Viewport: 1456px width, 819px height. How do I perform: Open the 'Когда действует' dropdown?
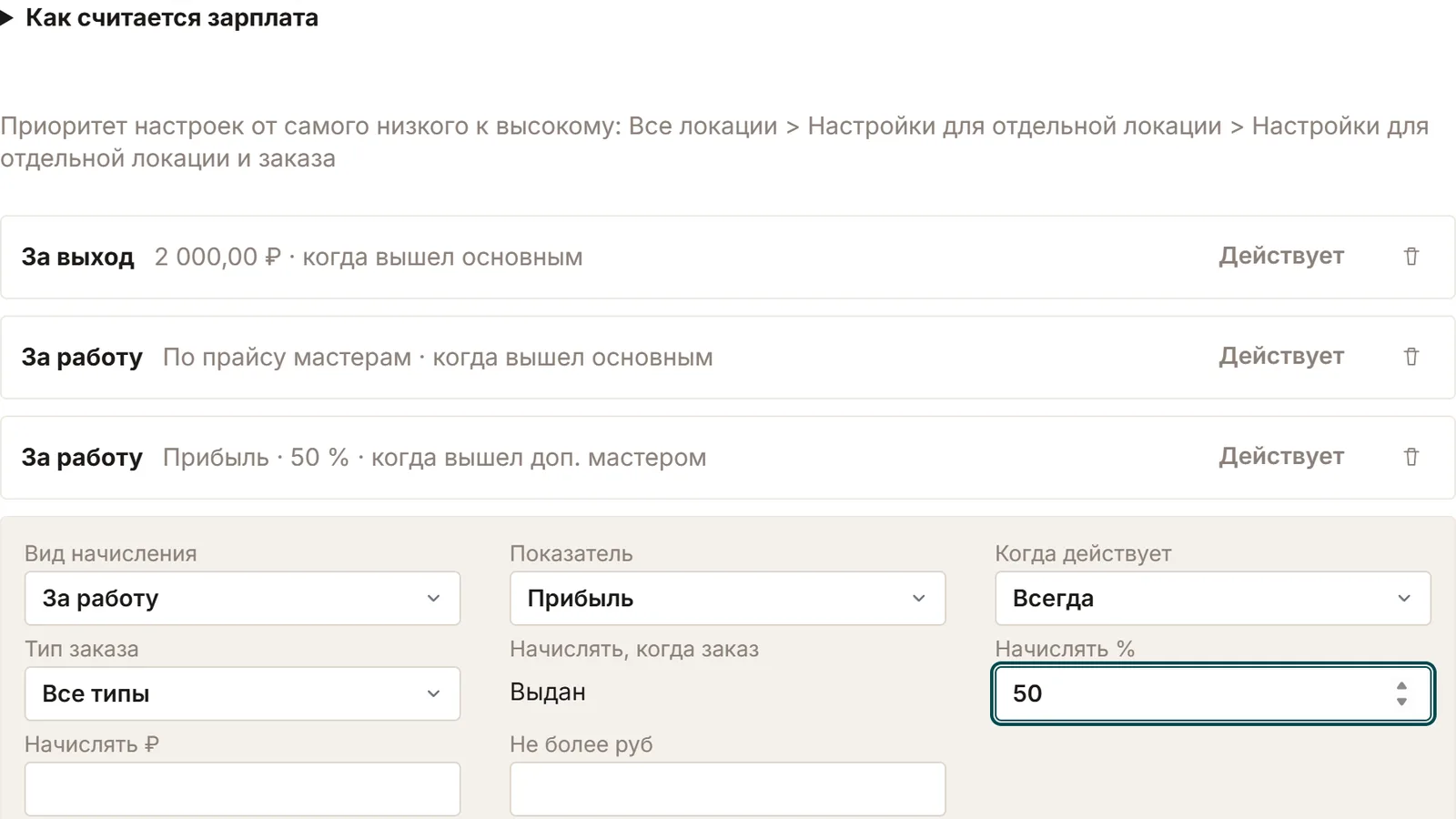pyautogui.click(x=1212, y=598)
